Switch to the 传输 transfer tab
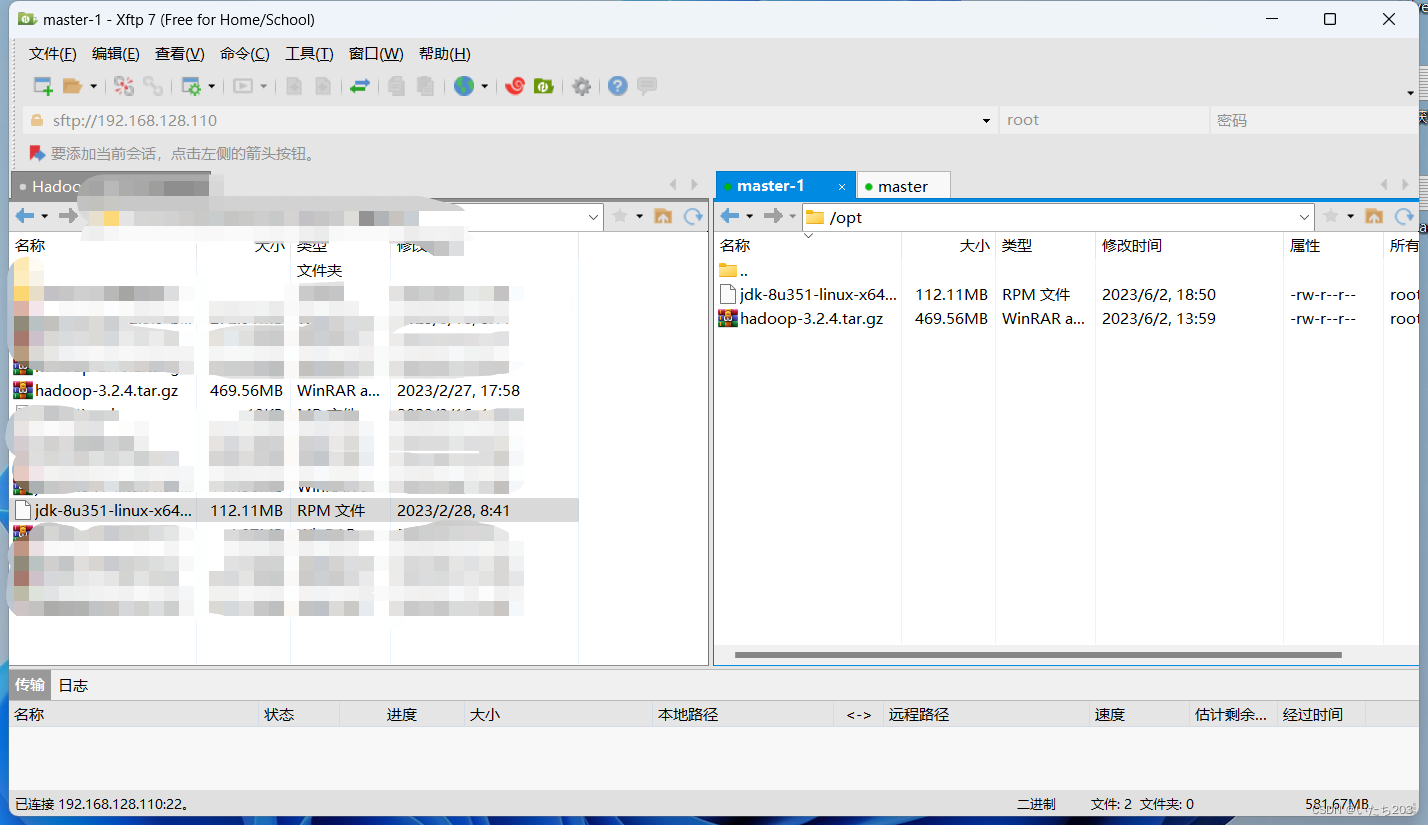The width and height of the screenshot is (1428, 825). pyautogui.click(x=30, y=685)
